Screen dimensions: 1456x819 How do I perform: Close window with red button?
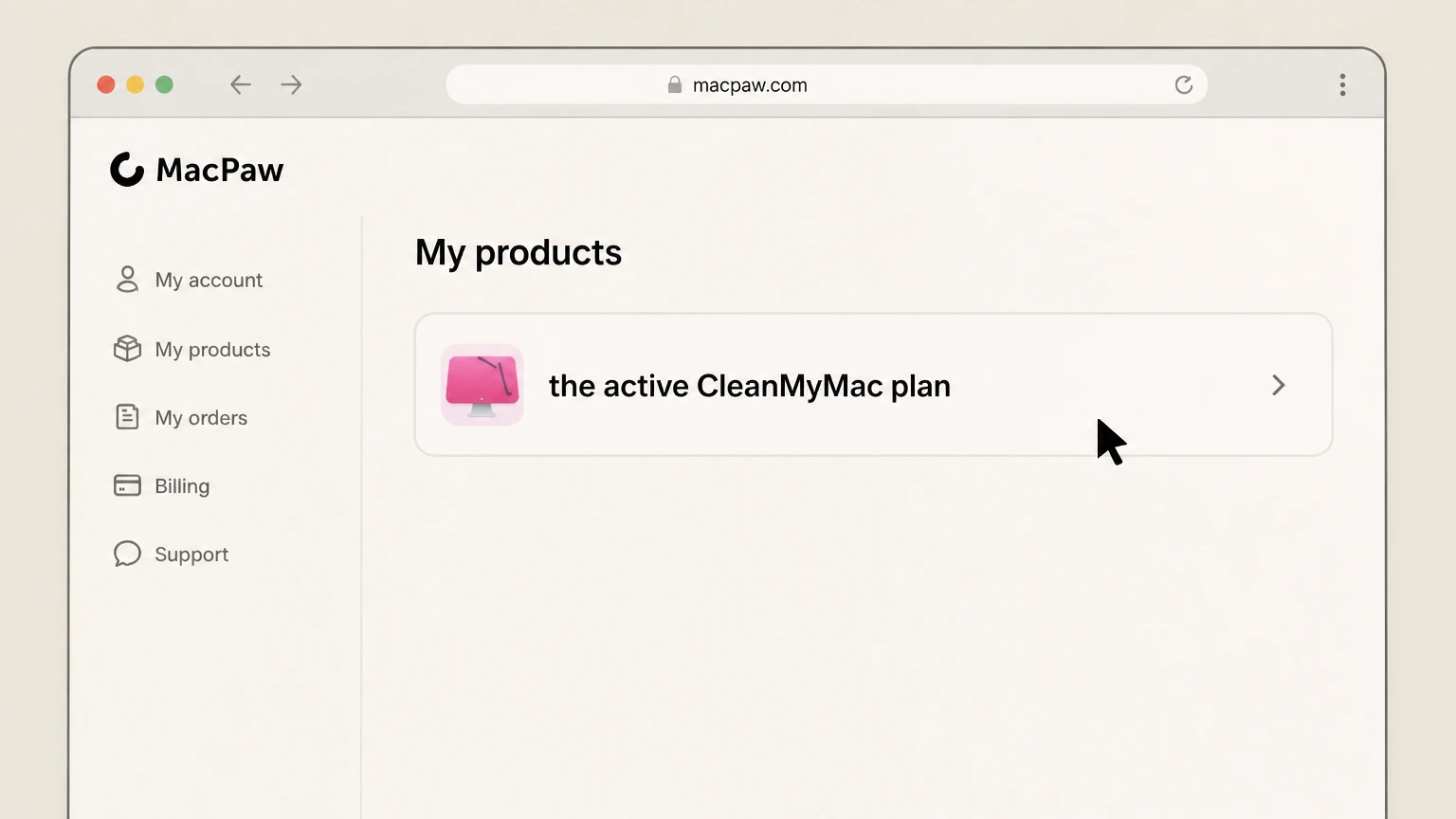106,84
